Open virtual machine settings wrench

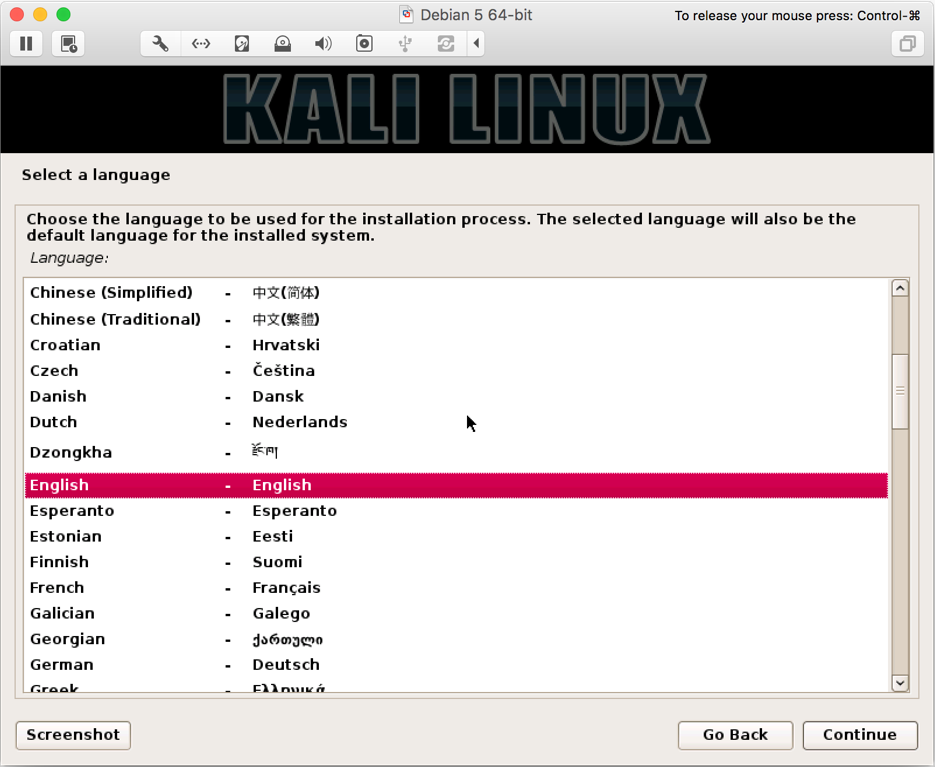[x=160, y=44]
